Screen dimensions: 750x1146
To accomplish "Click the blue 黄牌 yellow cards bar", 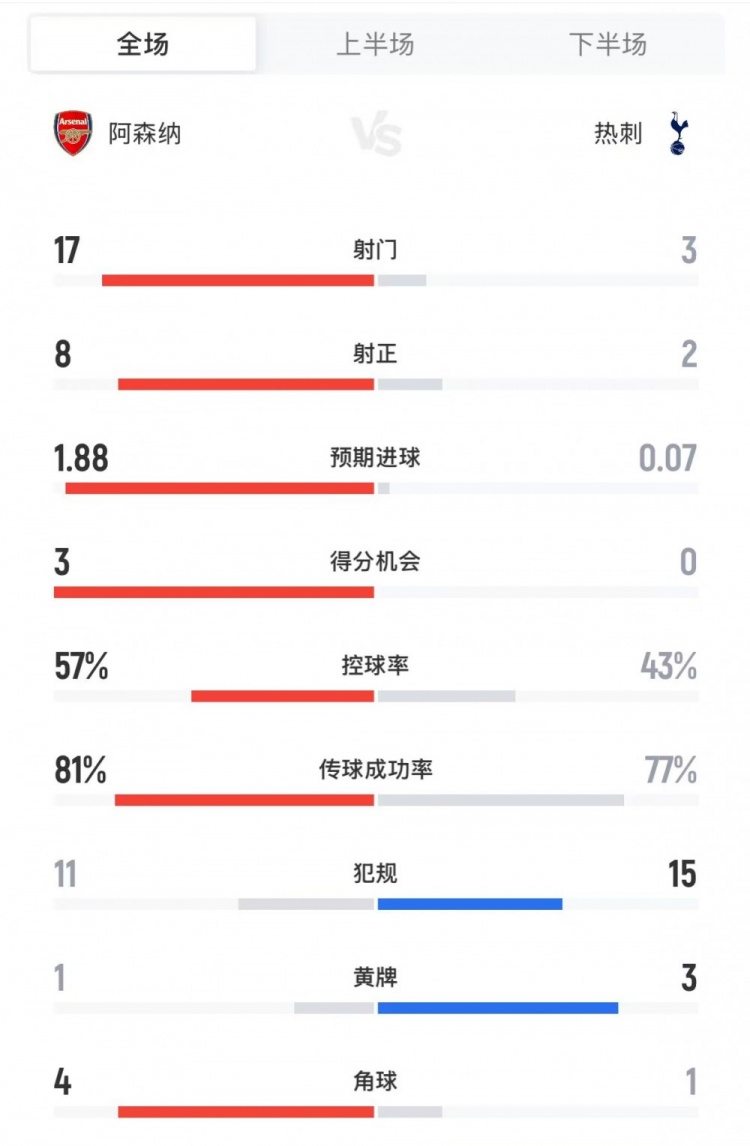I will (x=498, y=1008).
